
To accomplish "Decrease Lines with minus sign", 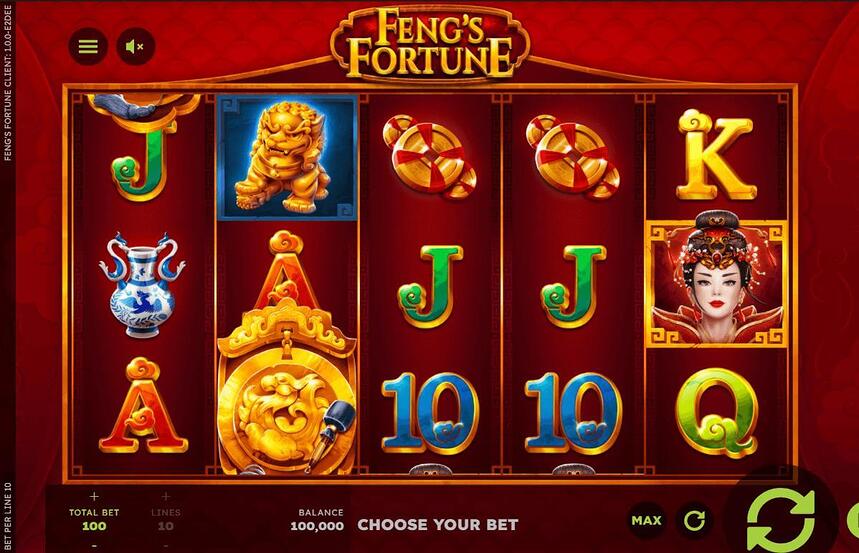I will click(x=165, y=545).
